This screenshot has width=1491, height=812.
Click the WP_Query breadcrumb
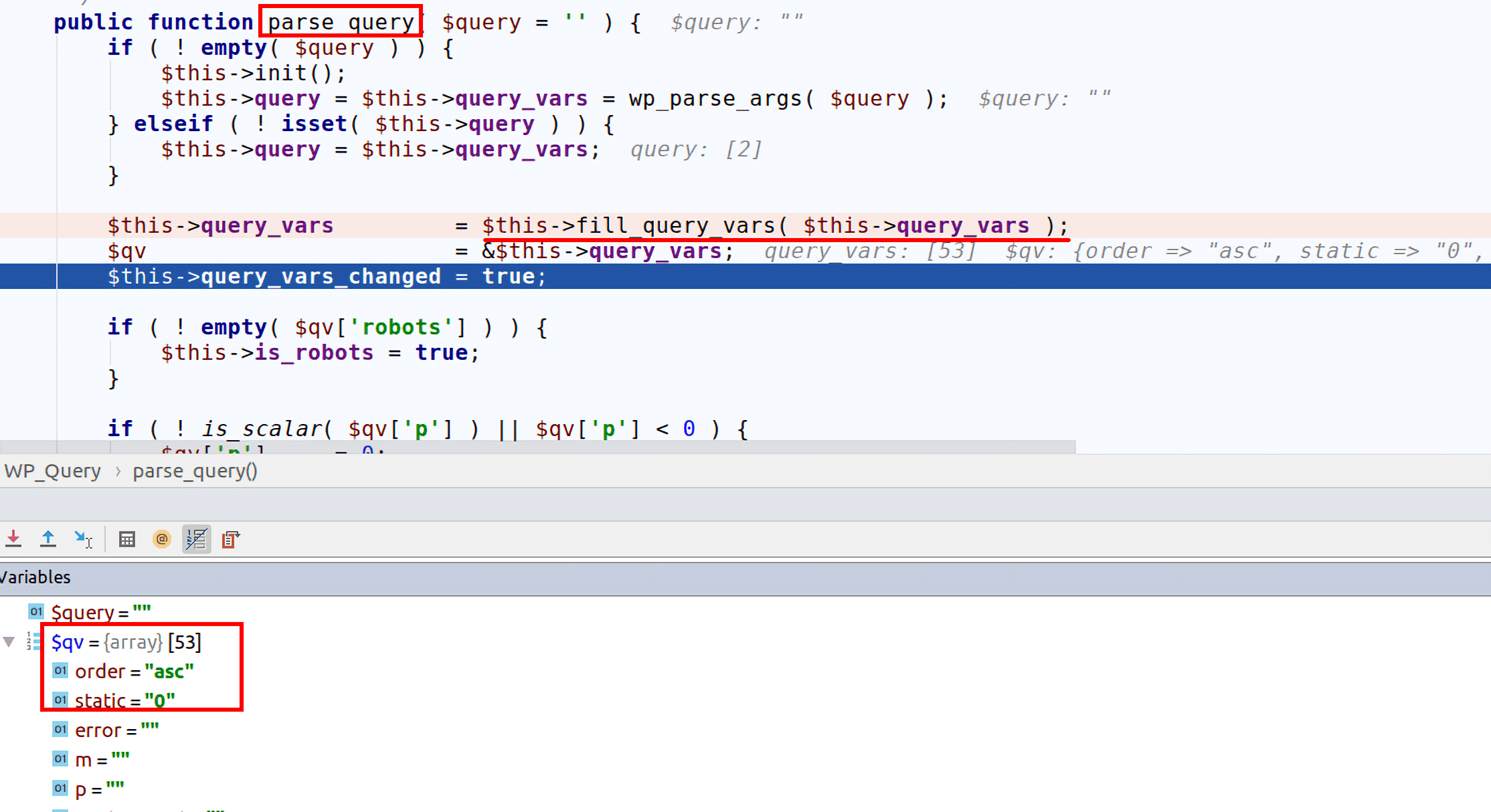[x=52, y=471]
